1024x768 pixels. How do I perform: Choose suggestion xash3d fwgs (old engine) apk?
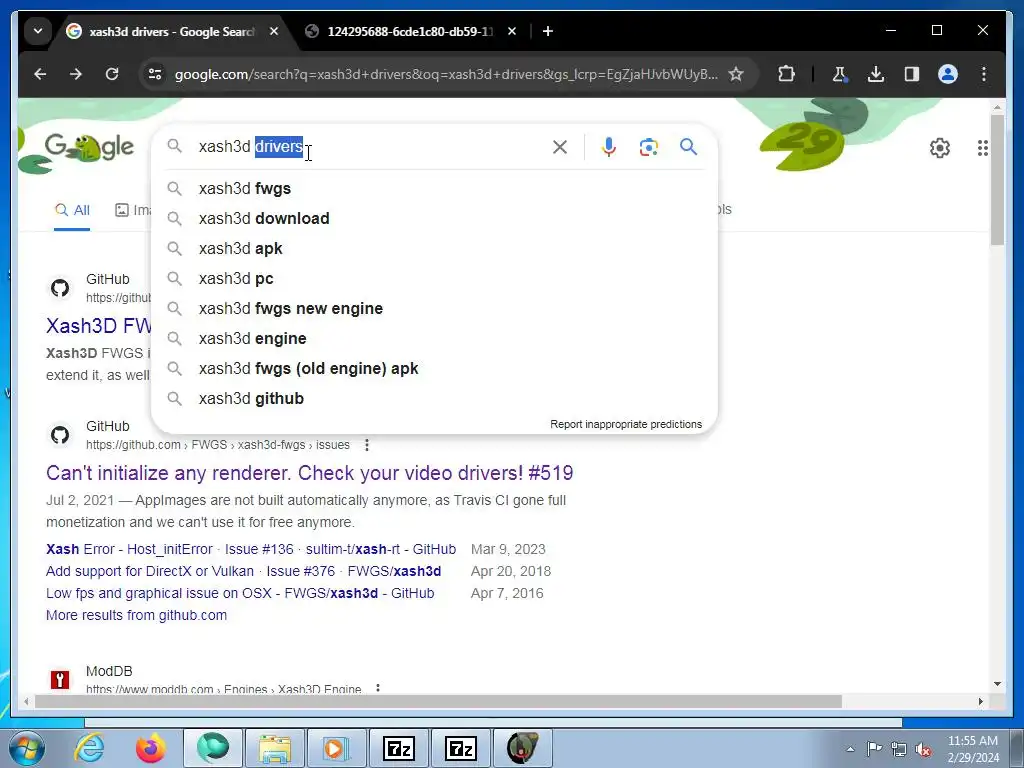click(x=434, y=369)
